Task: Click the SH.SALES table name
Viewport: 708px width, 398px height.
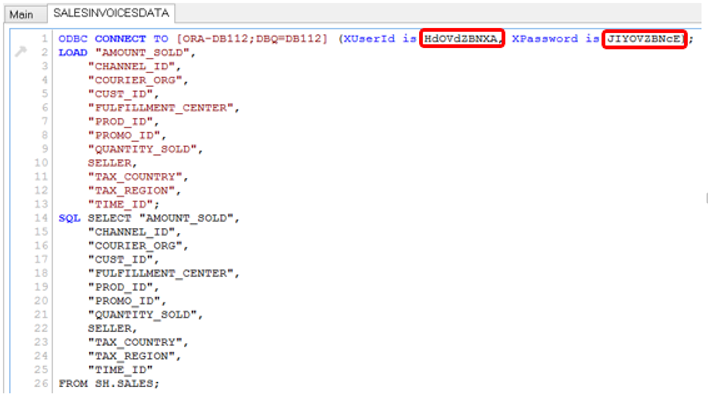Action: click(124, 384)
